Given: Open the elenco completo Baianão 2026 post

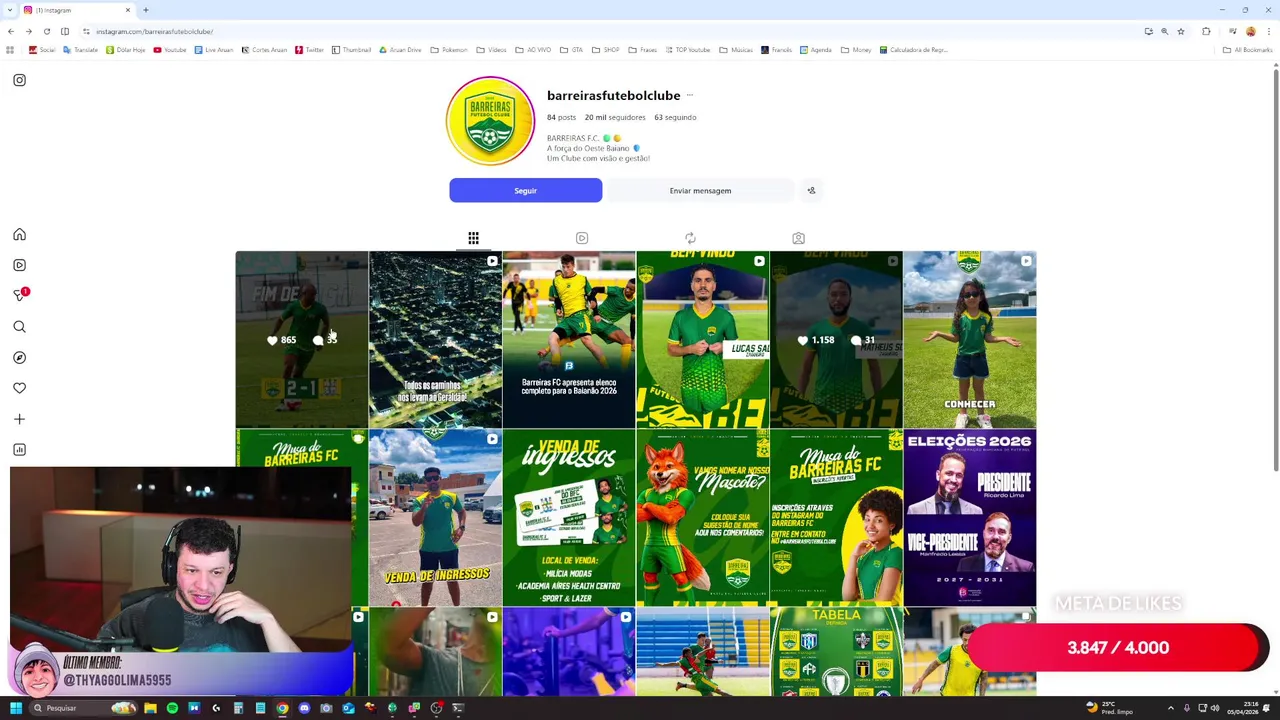Looking at the screenshot, I should tap(569, 339).
